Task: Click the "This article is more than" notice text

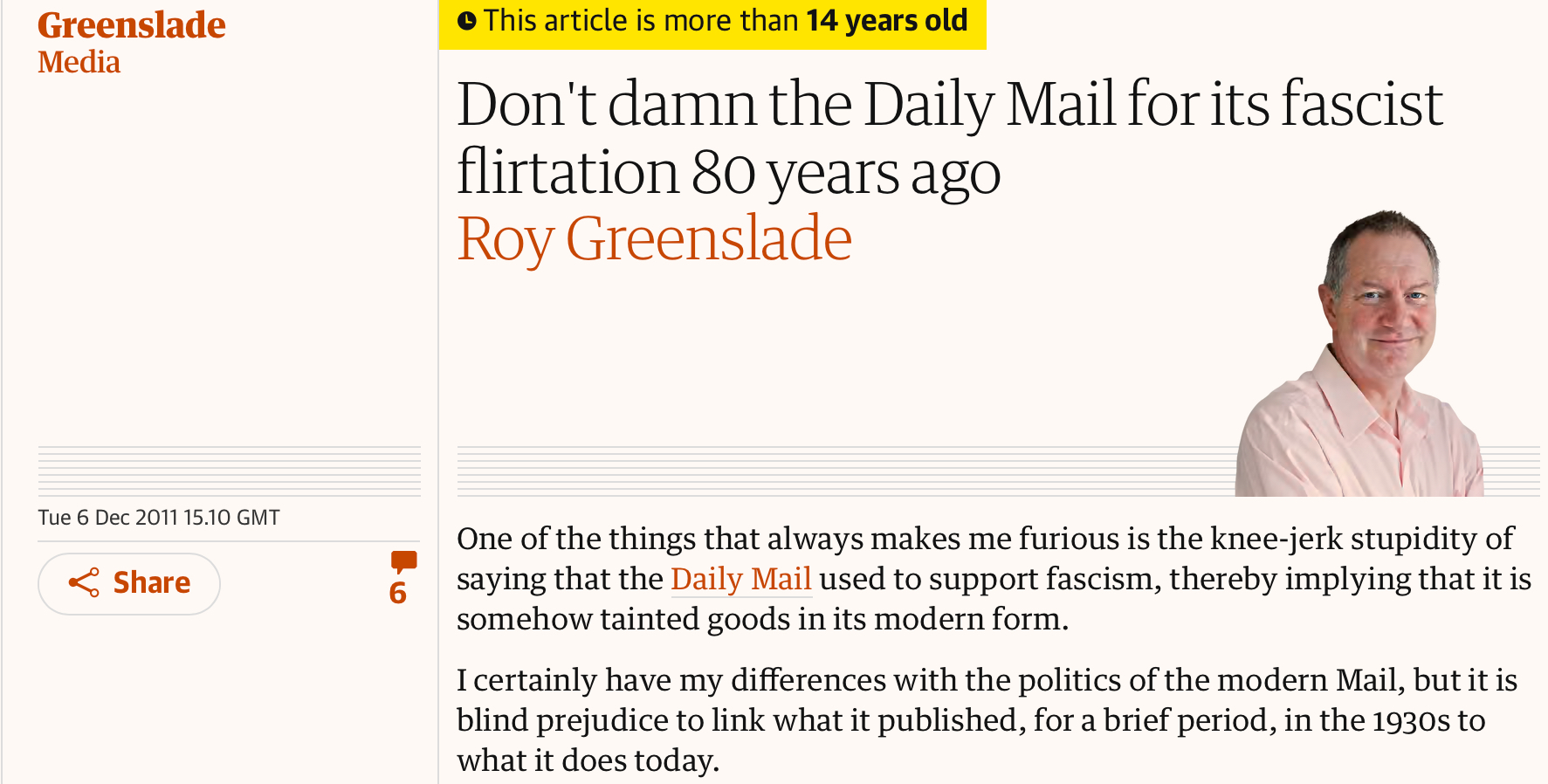Action: (x=642, y=21)
